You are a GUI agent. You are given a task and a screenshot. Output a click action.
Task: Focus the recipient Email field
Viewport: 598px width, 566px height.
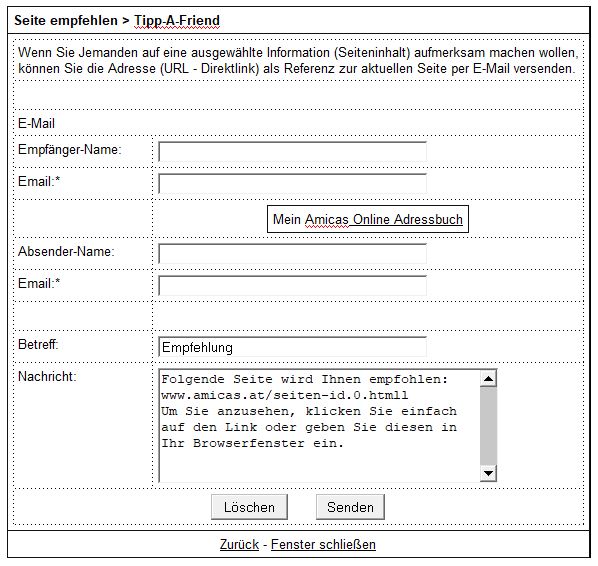pos(293,183)
